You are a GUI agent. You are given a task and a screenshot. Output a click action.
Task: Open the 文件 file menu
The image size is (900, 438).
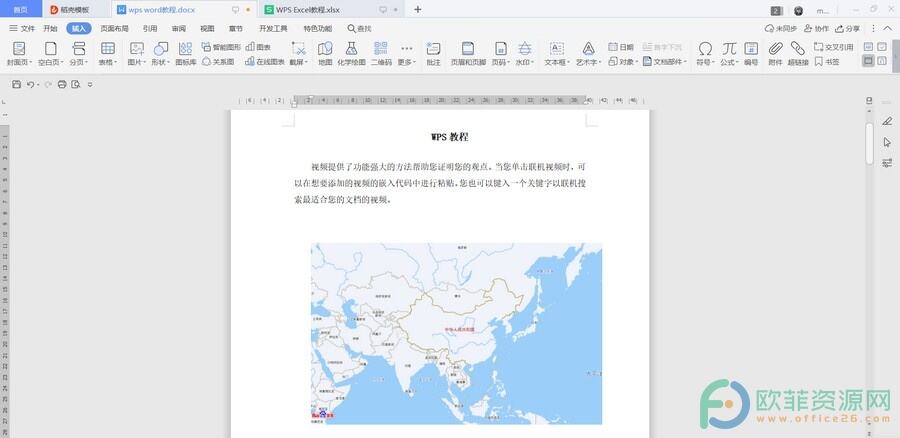pyautogui.click(x=22, y=28)
